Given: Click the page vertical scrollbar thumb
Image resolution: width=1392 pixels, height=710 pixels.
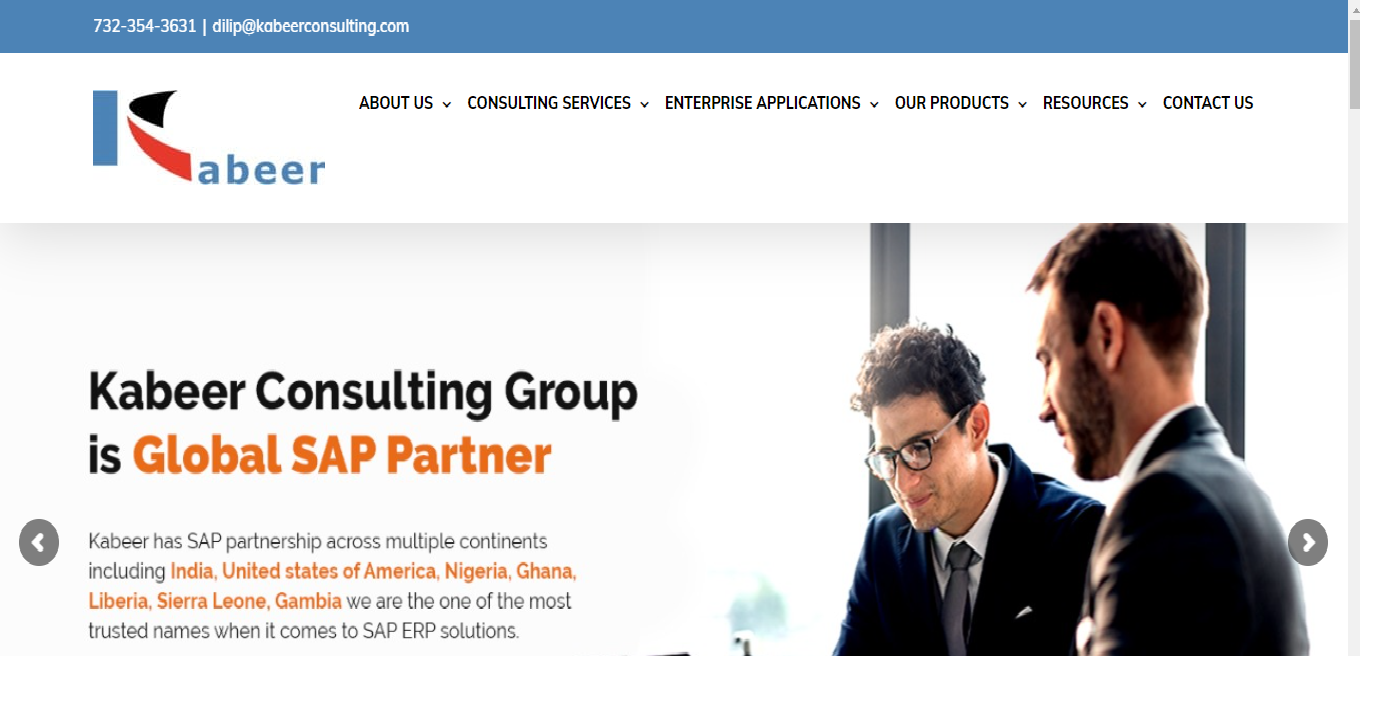Looking at the screenshot, I should coord(1355,64).
